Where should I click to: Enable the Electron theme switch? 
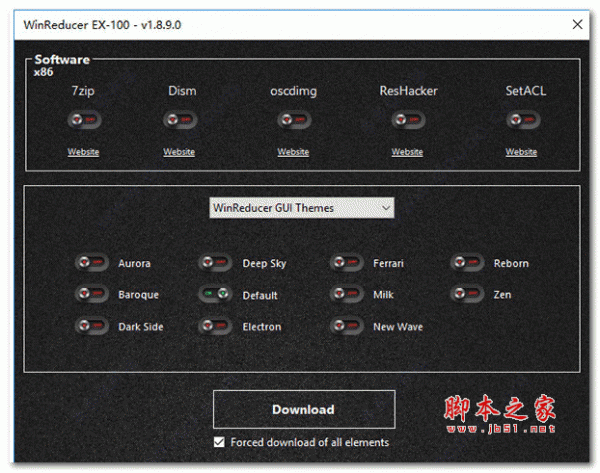(215, 326)
